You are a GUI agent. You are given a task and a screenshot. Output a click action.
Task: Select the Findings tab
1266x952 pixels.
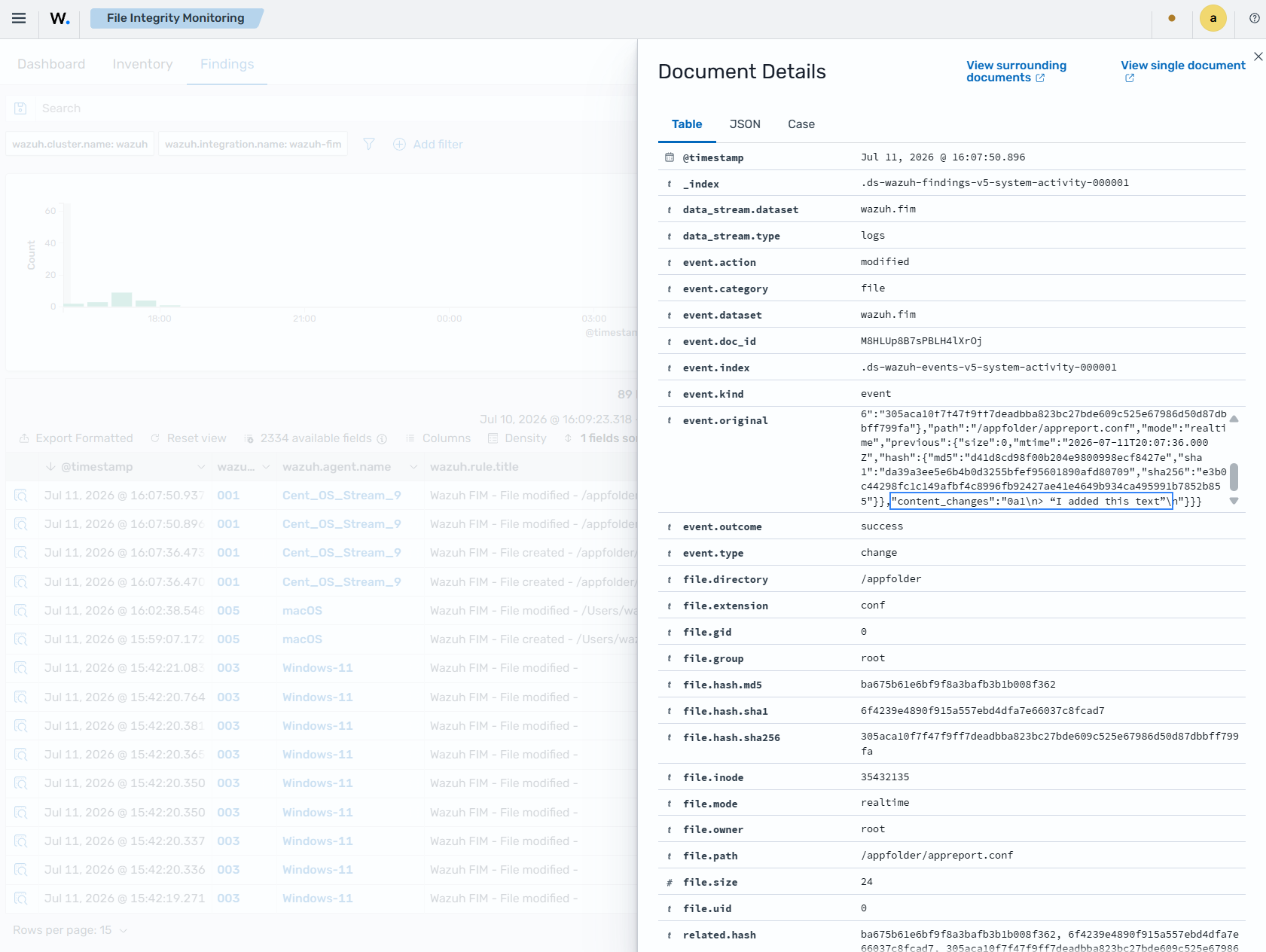click(227, 64)
